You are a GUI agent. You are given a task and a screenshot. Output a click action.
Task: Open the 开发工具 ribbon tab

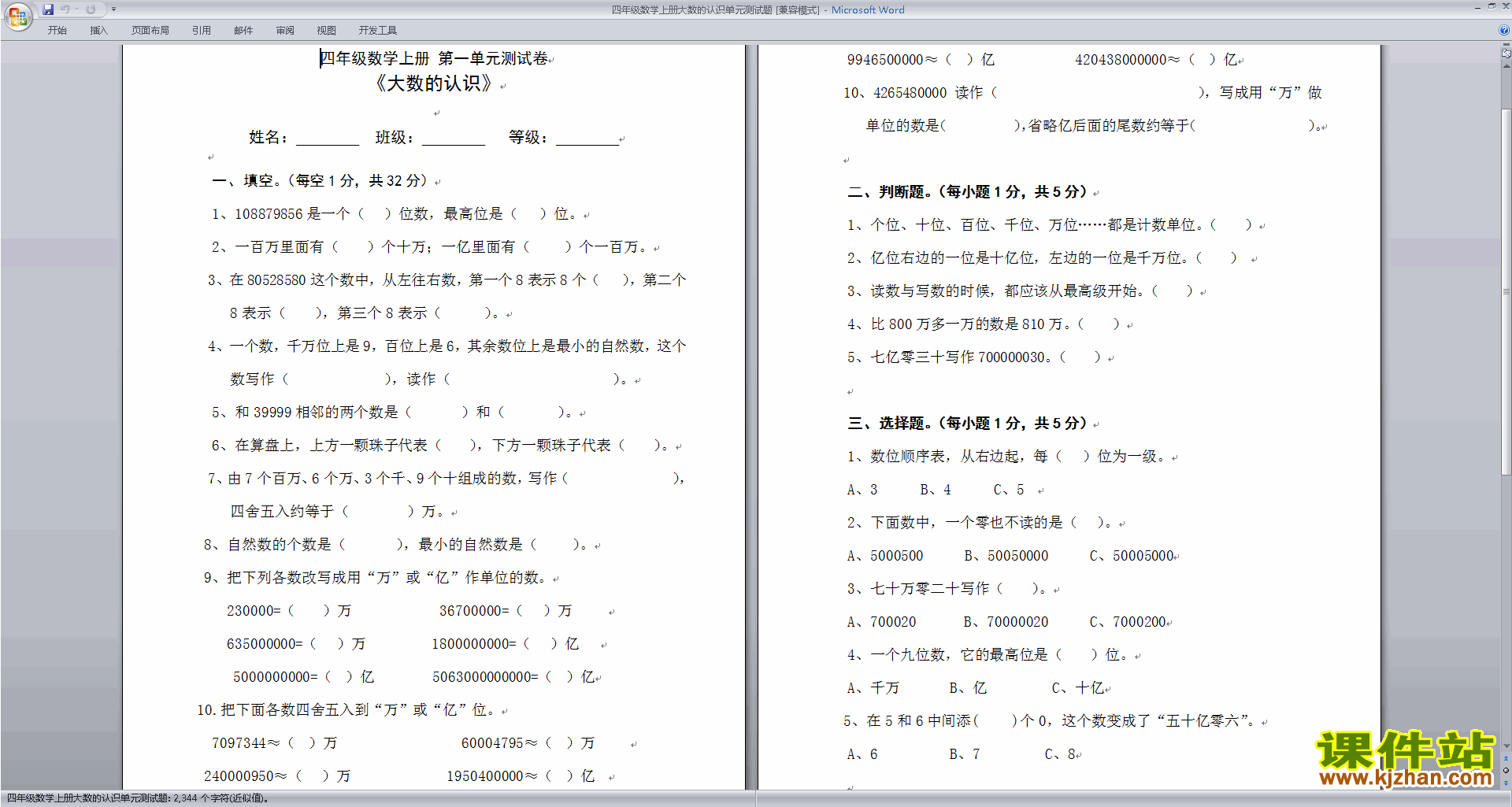point(377,31)
